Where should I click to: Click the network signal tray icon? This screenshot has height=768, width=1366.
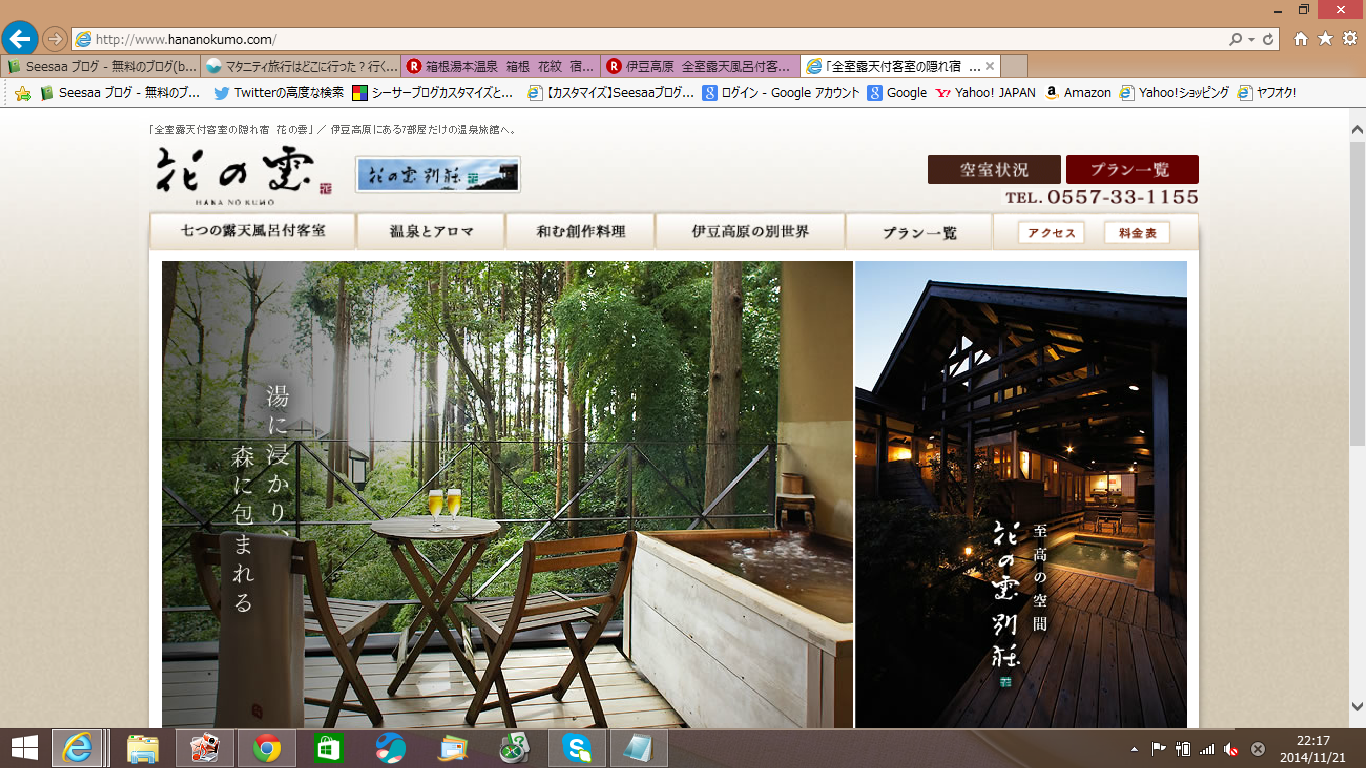pyautogui.click(x=1207, y=748)
